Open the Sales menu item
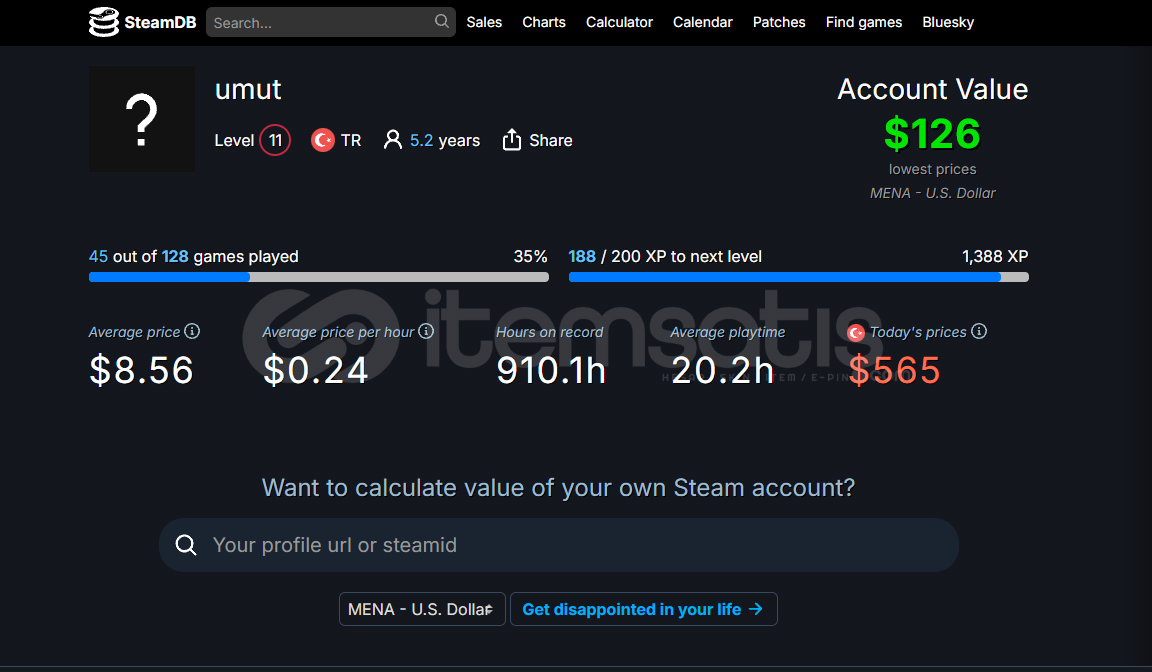The image size is (1152, 672). pyautogui.click(x=484, y=22)
